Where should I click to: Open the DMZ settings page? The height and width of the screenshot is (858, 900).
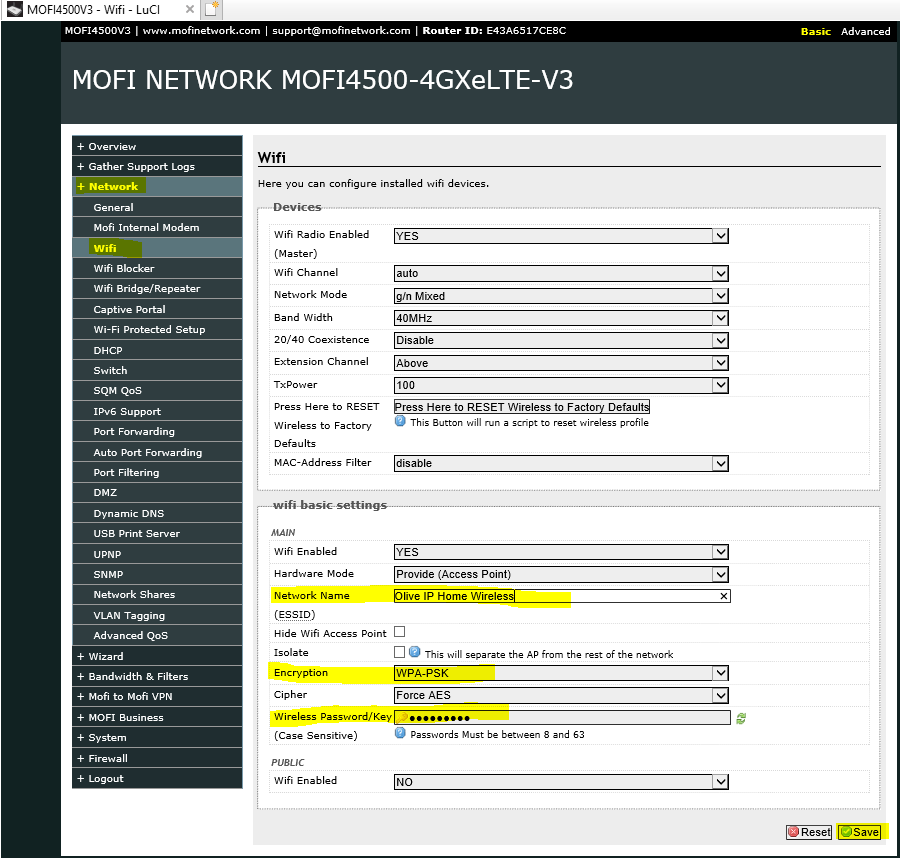(x=157, y=493)
